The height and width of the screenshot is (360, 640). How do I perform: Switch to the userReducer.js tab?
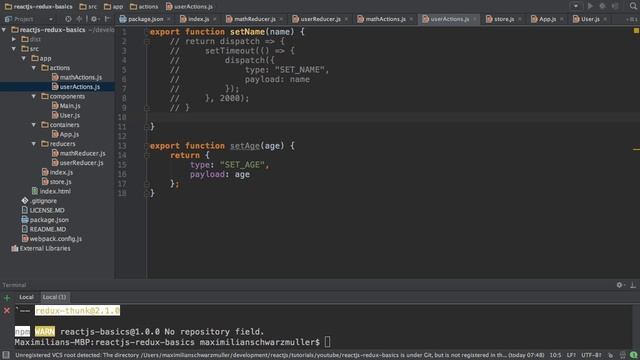coord(320,19)
